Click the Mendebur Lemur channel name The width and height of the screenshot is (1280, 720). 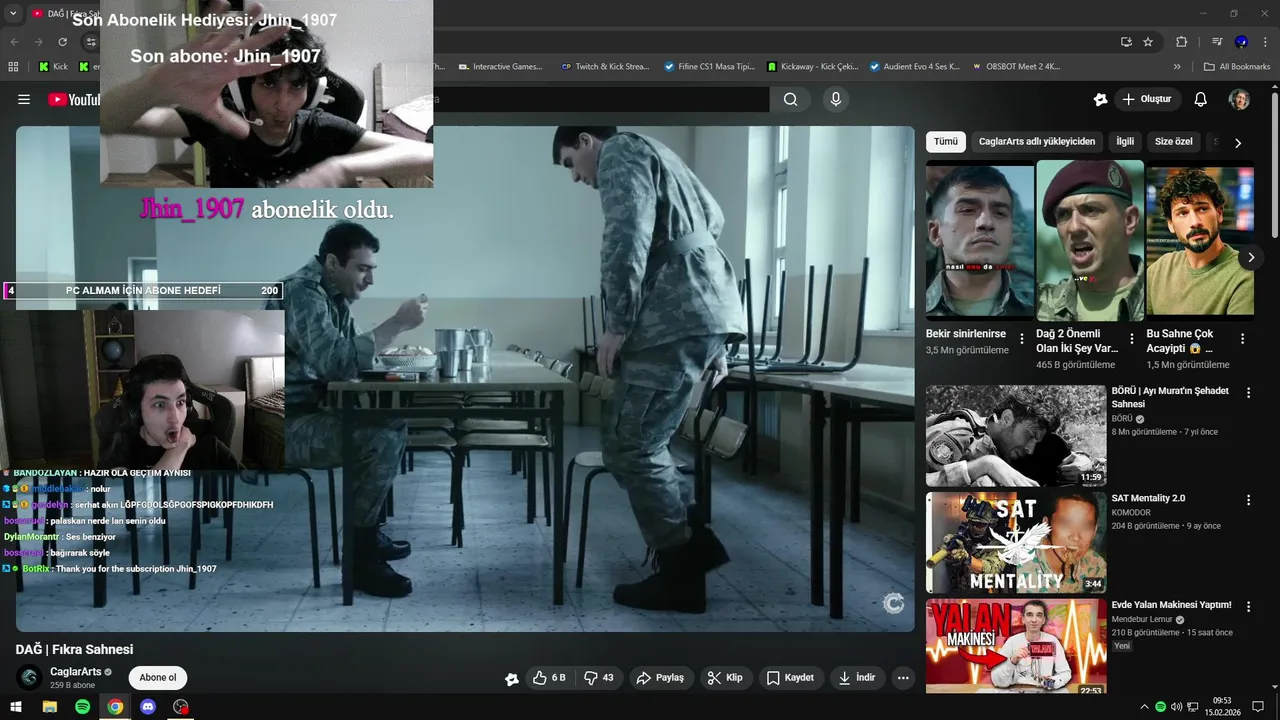pyautogui.click(x=1142, y=620)
